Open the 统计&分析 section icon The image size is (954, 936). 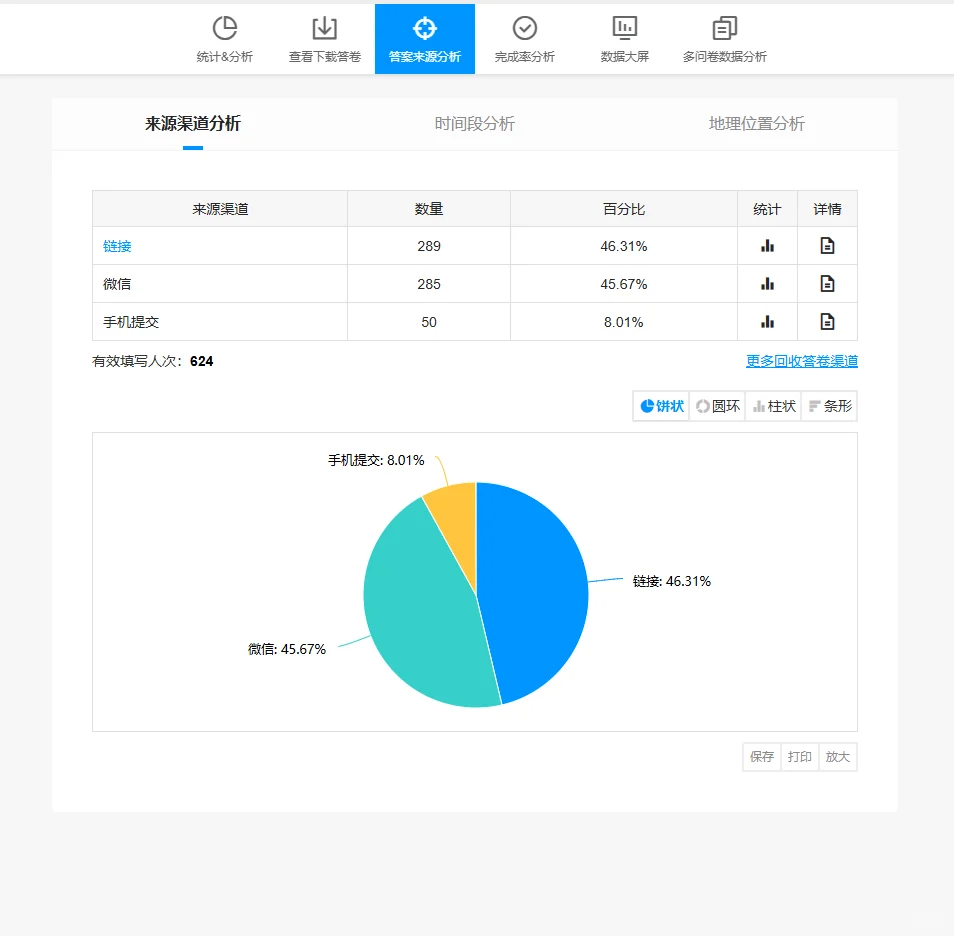[x=225, y=27]
